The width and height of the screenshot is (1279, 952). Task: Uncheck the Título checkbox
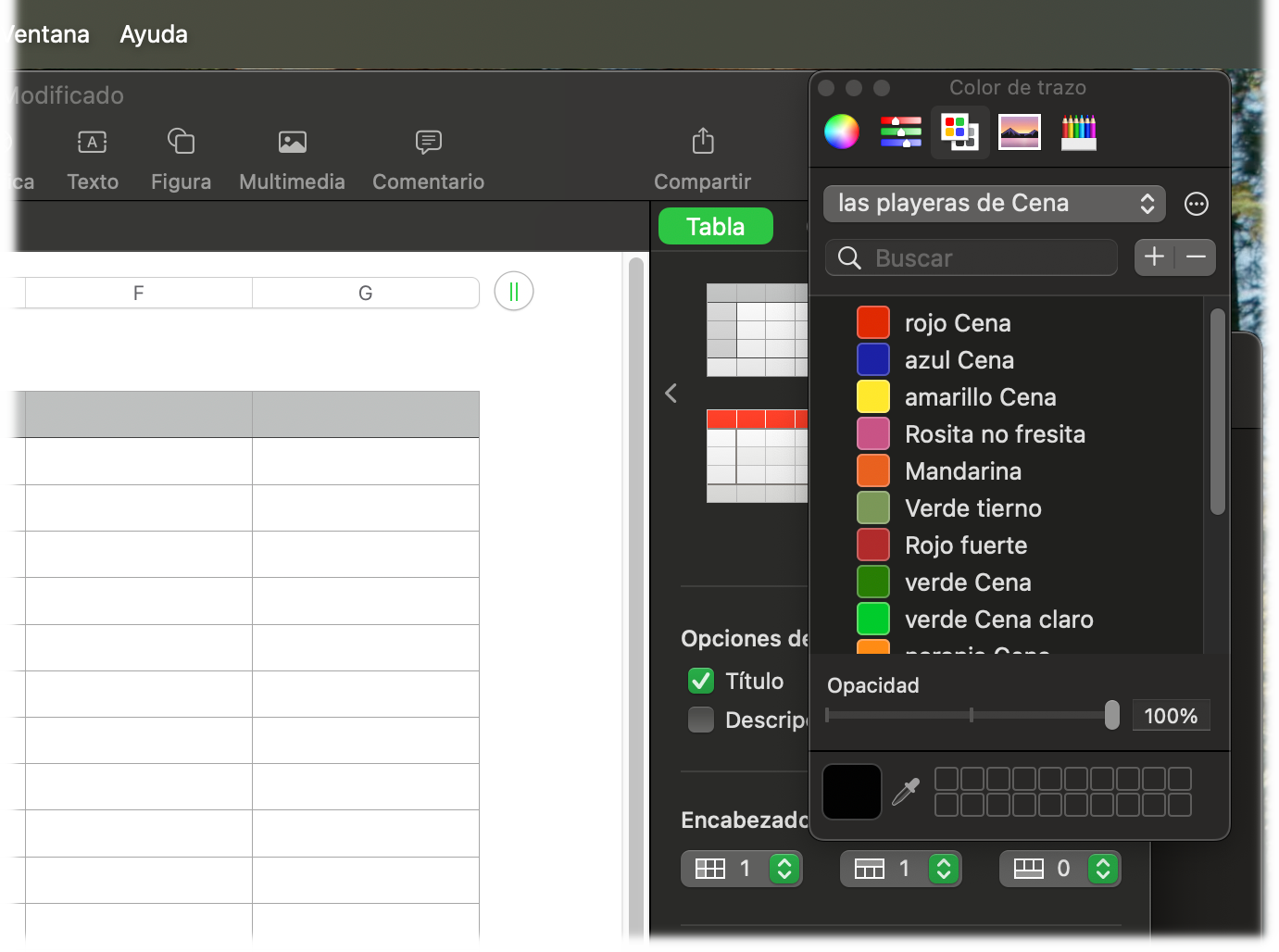coord(701,681)
